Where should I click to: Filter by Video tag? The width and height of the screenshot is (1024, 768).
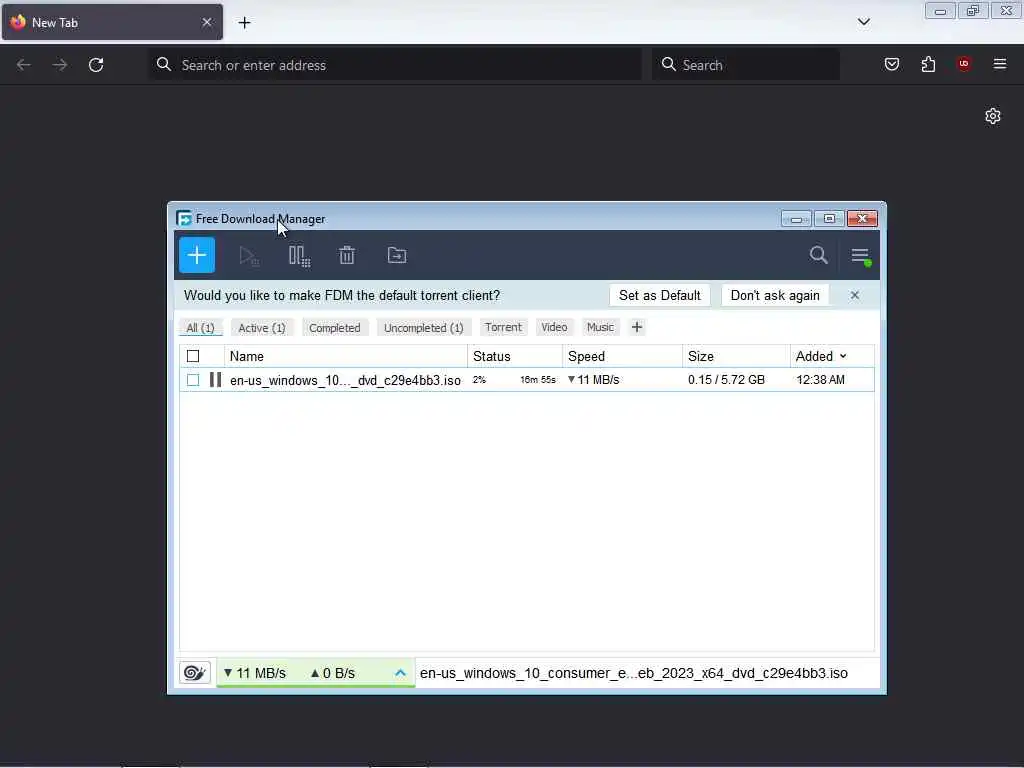point(554,327)
